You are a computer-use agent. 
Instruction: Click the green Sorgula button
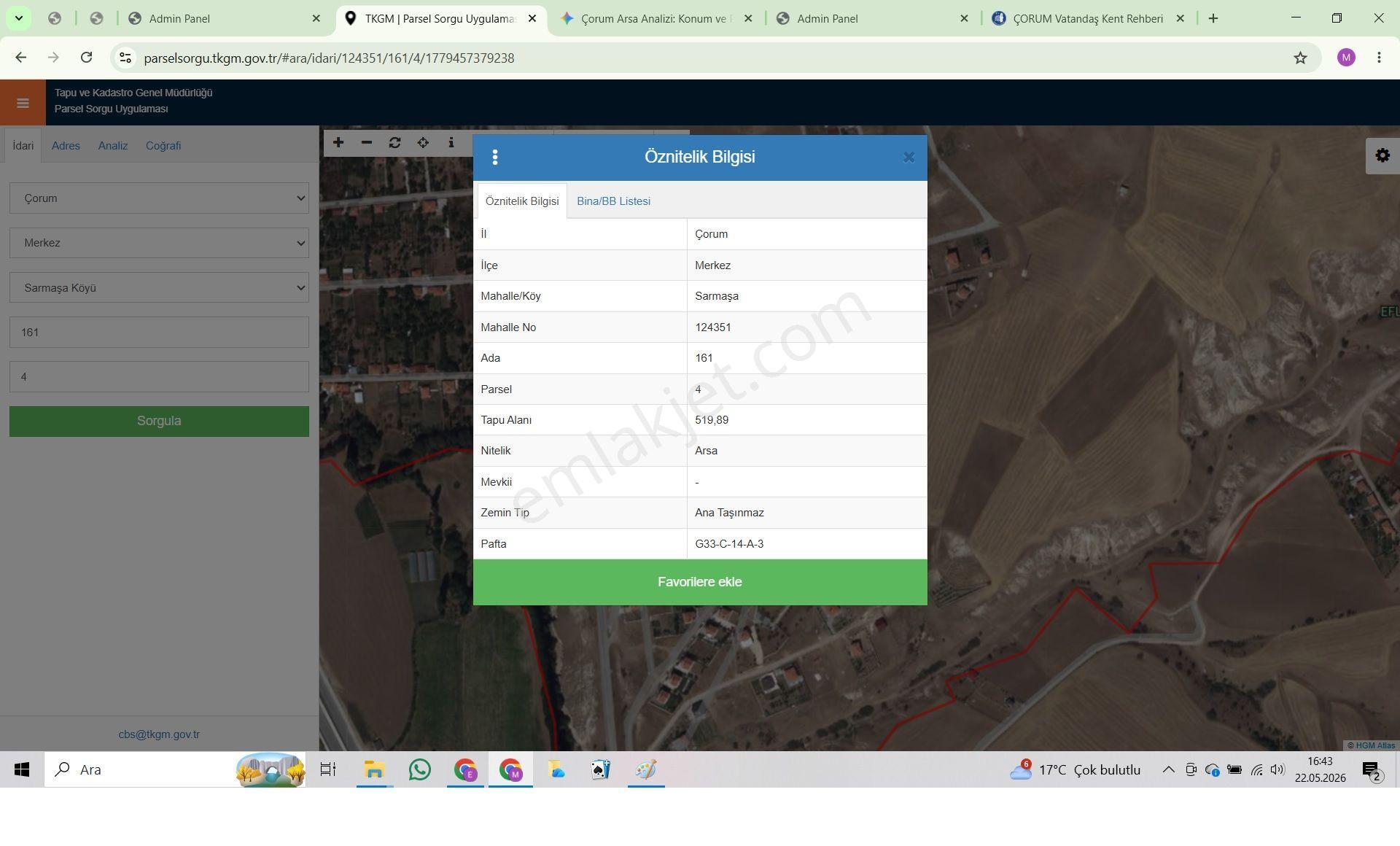click(x=159, y=422)
